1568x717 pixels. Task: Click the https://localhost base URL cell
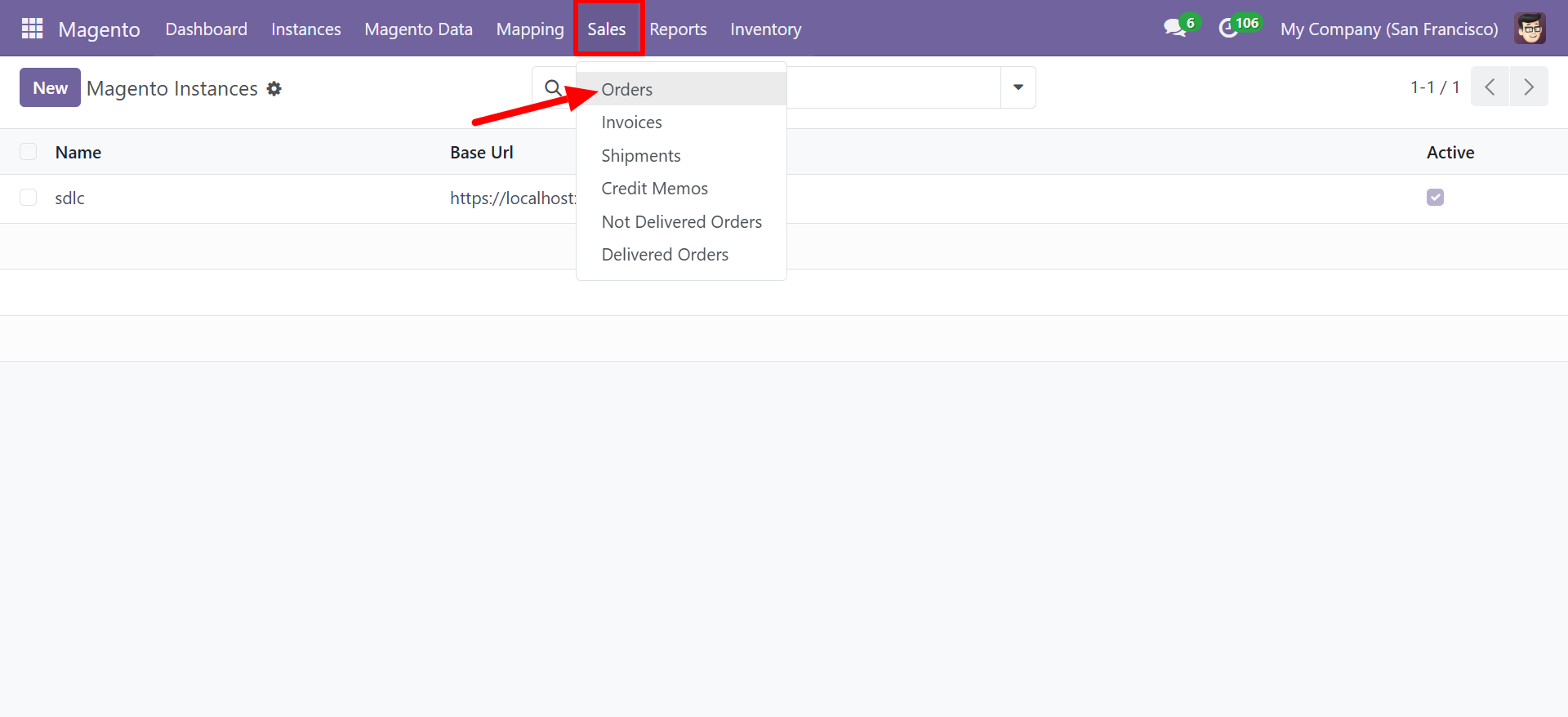513,198
